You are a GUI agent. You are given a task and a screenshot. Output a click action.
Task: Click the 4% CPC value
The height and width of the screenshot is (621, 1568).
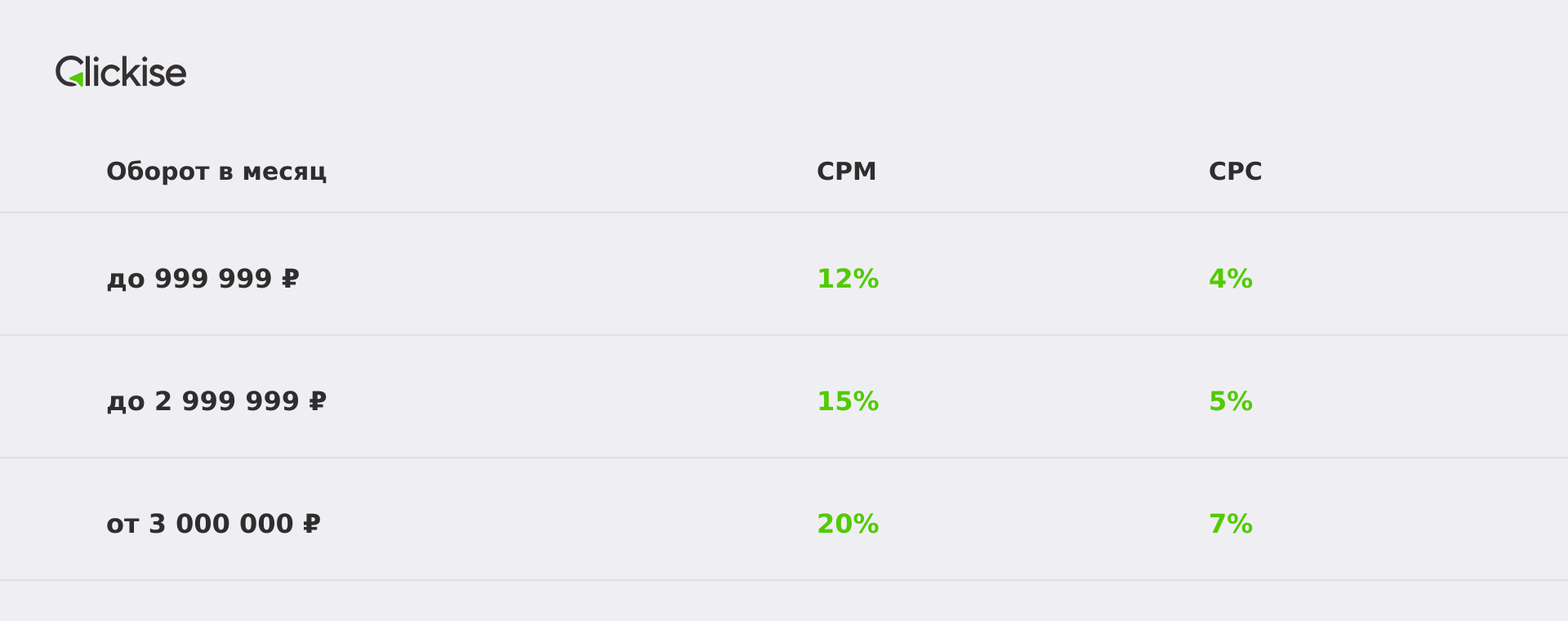point(1231,279)
